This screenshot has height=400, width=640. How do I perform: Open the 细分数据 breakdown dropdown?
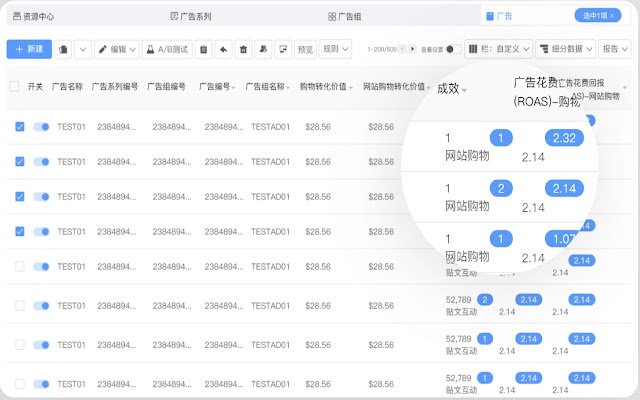(566, 49)
